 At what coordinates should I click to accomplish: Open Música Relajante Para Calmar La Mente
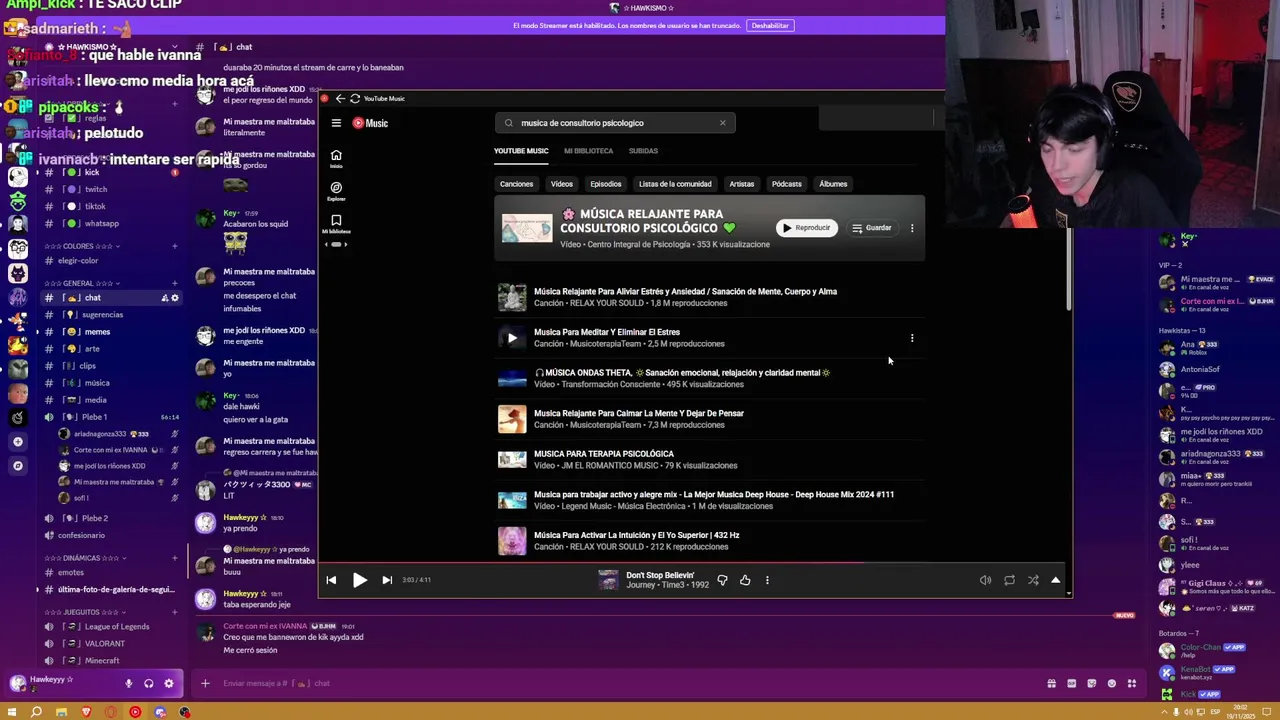(x=639, y=413)
